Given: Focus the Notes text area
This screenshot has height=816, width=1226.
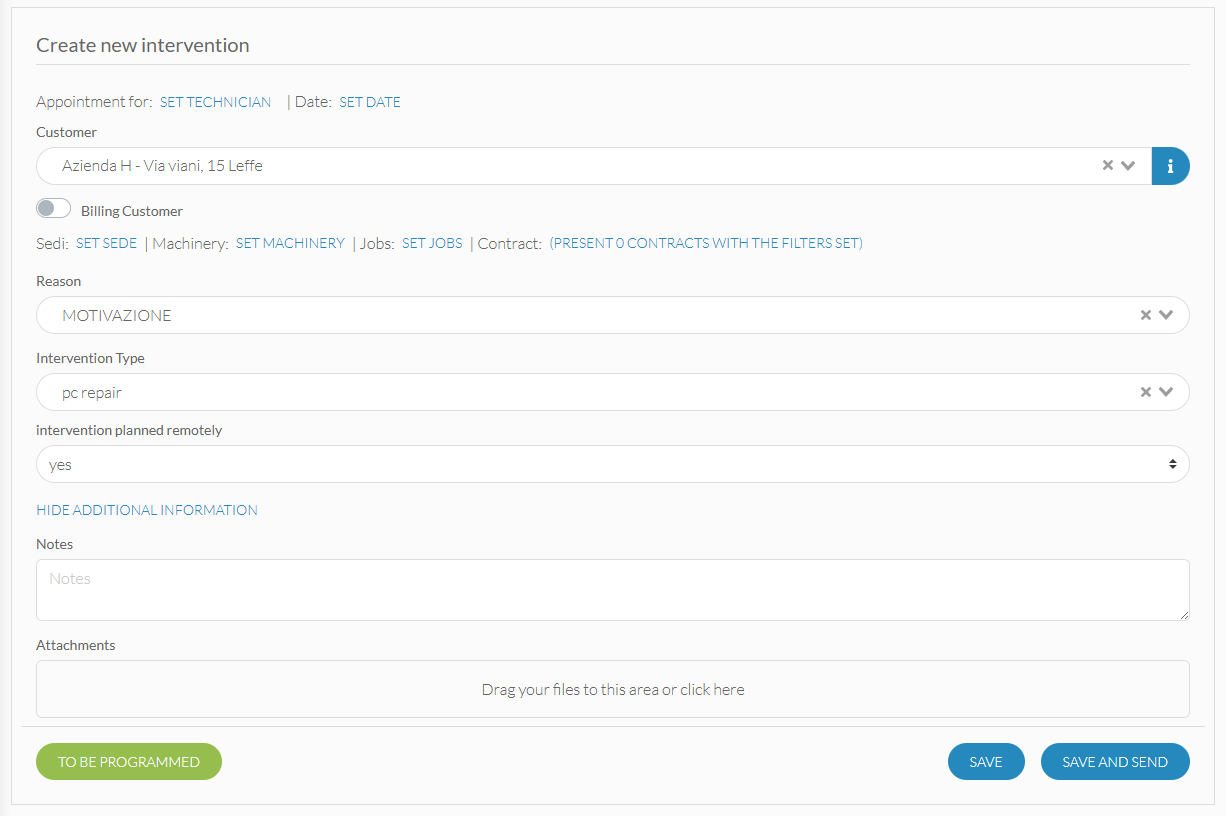Looking at the screenshot, I should pos(613,590).
